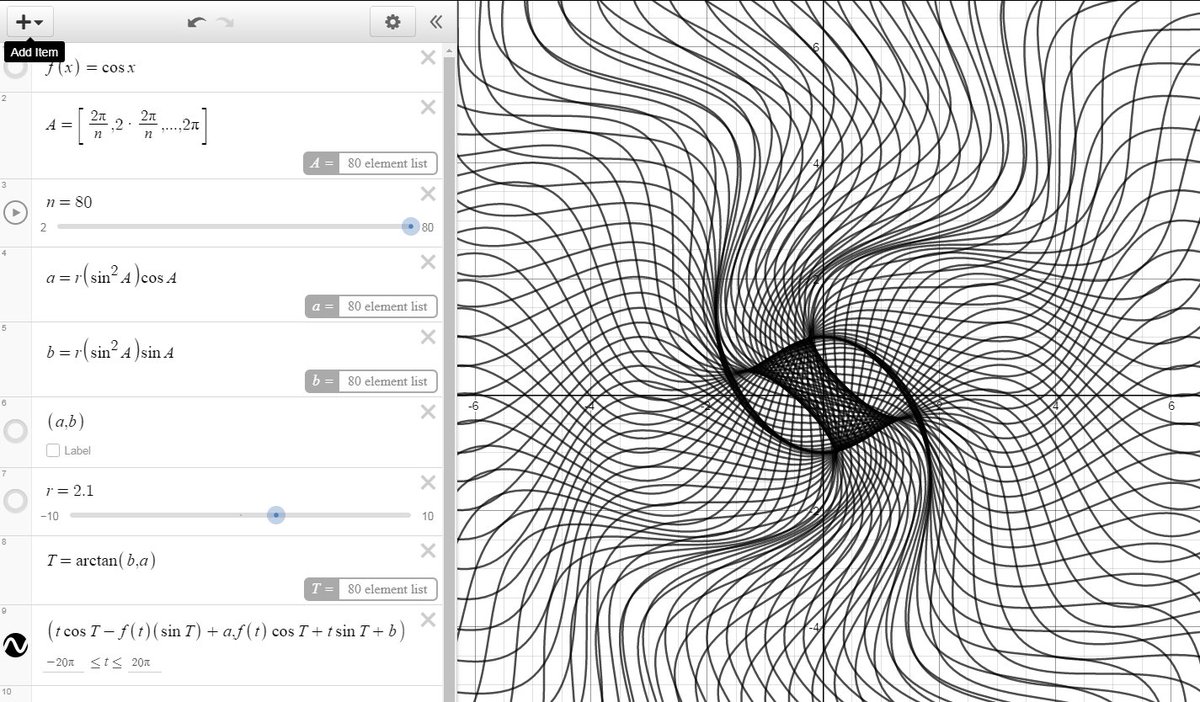Play the n slider animation
Image resolution: width=1200 pixels, height=702 pixels.
point(16,213)
